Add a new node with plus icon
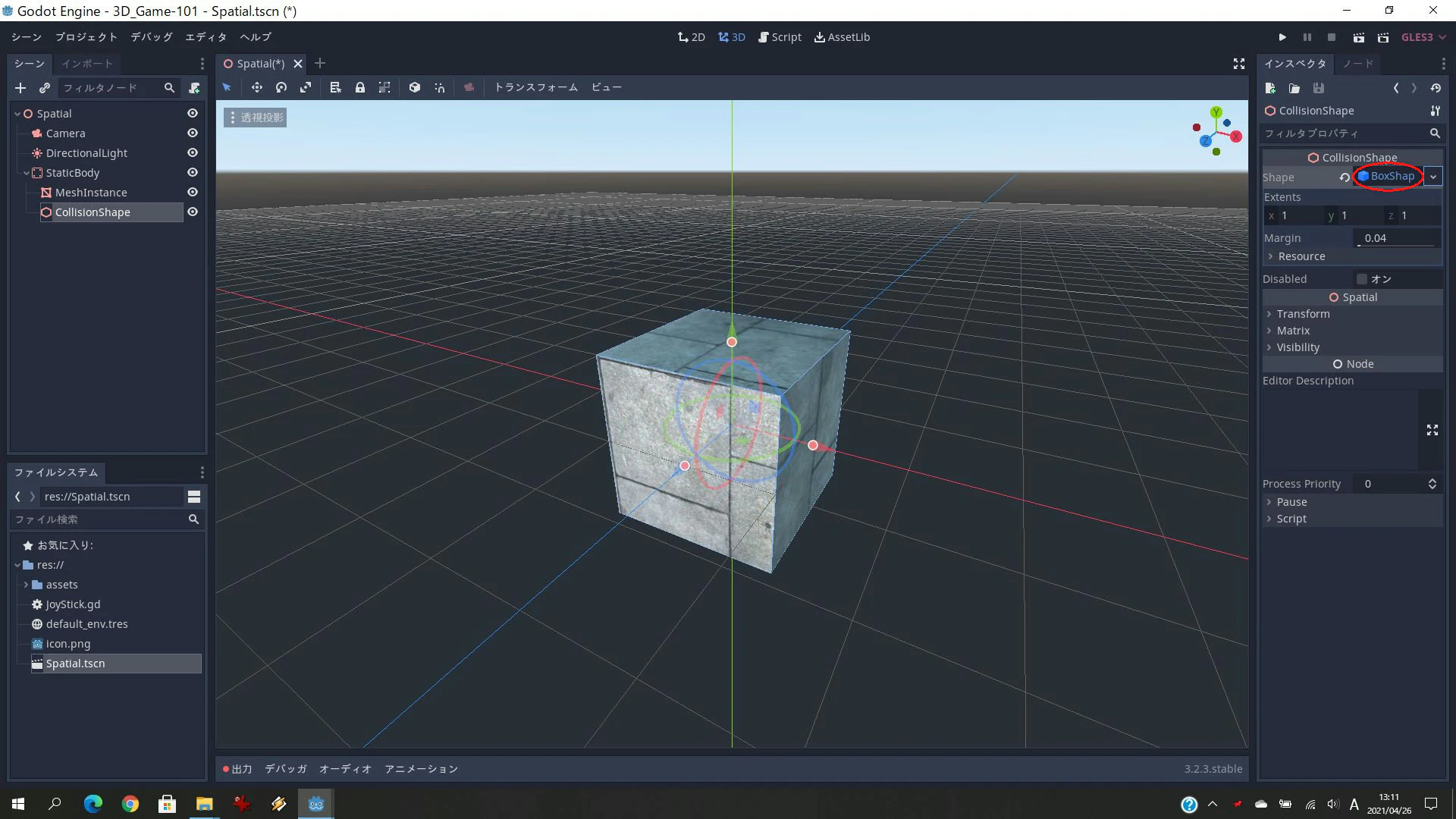 tap(20, 88)
